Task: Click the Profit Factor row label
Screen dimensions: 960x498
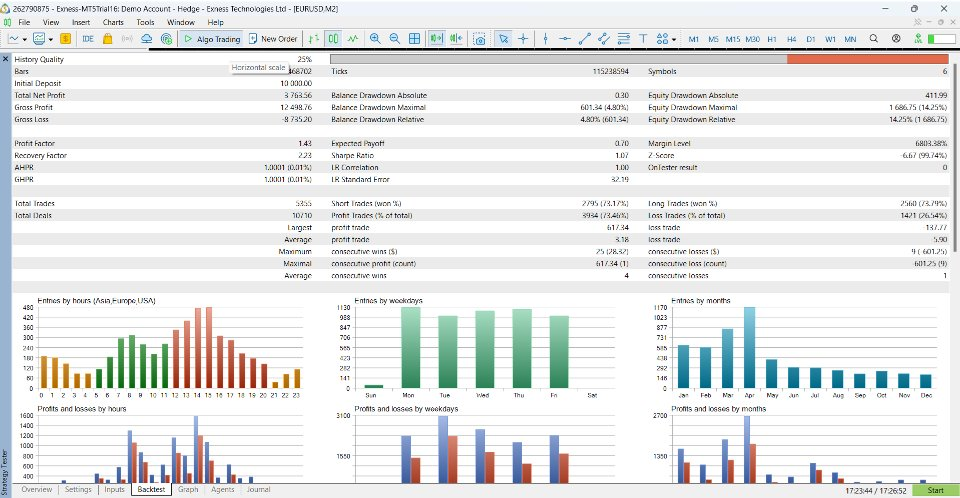Action: 34,143
